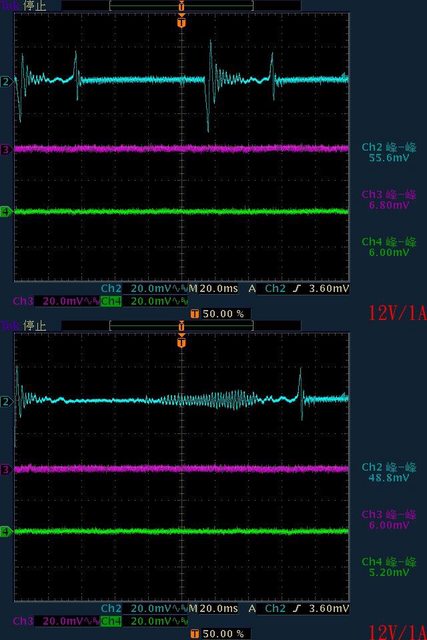Select the Ch2 peak-peak 55.6mV measurement
The width and height of the screenshot is (427, 640).
pos(389,152)
